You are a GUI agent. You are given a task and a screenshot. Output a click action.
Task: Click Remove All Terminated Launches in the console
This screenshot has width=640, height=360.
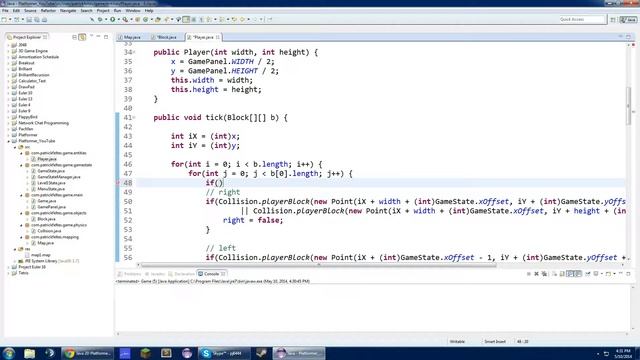544,274
